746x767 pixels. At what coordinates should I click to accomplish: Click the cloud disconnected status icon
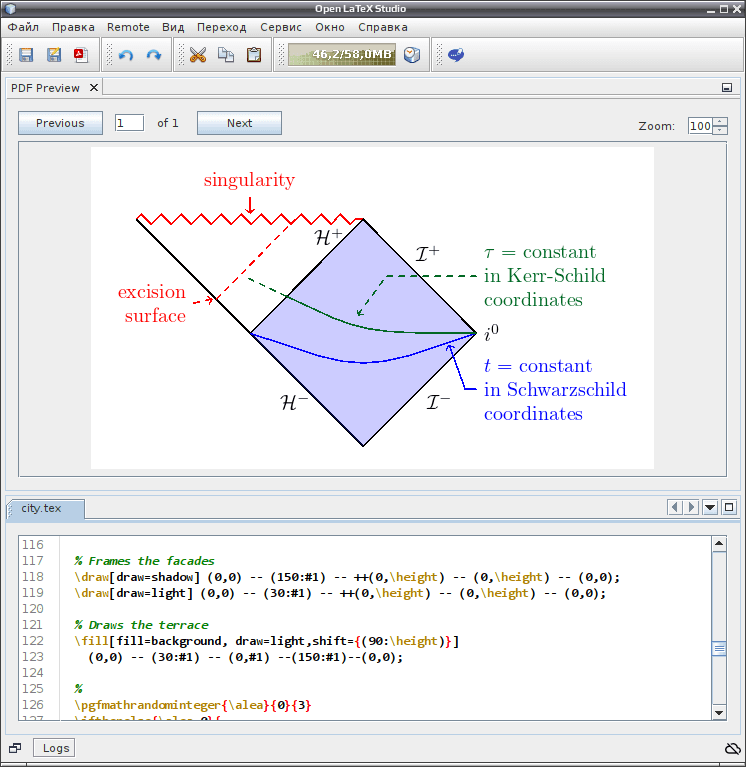[x=732, y=748]
